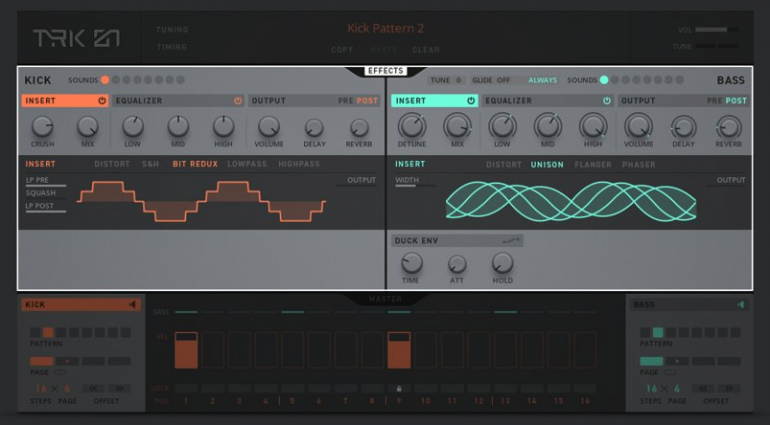Expand the MASTER section tab
The image size is (770, 425).
click(x=385, y=298)
